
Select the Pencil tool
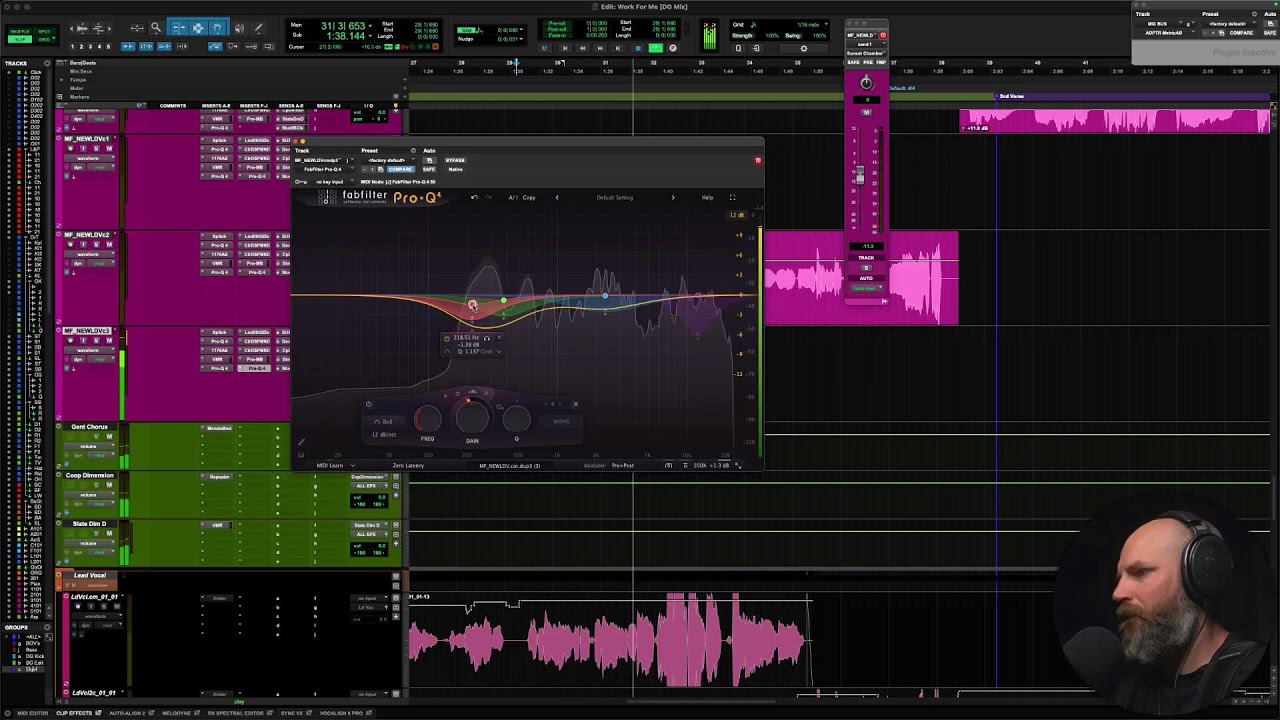pyautogui.click(x=259, y=28)
